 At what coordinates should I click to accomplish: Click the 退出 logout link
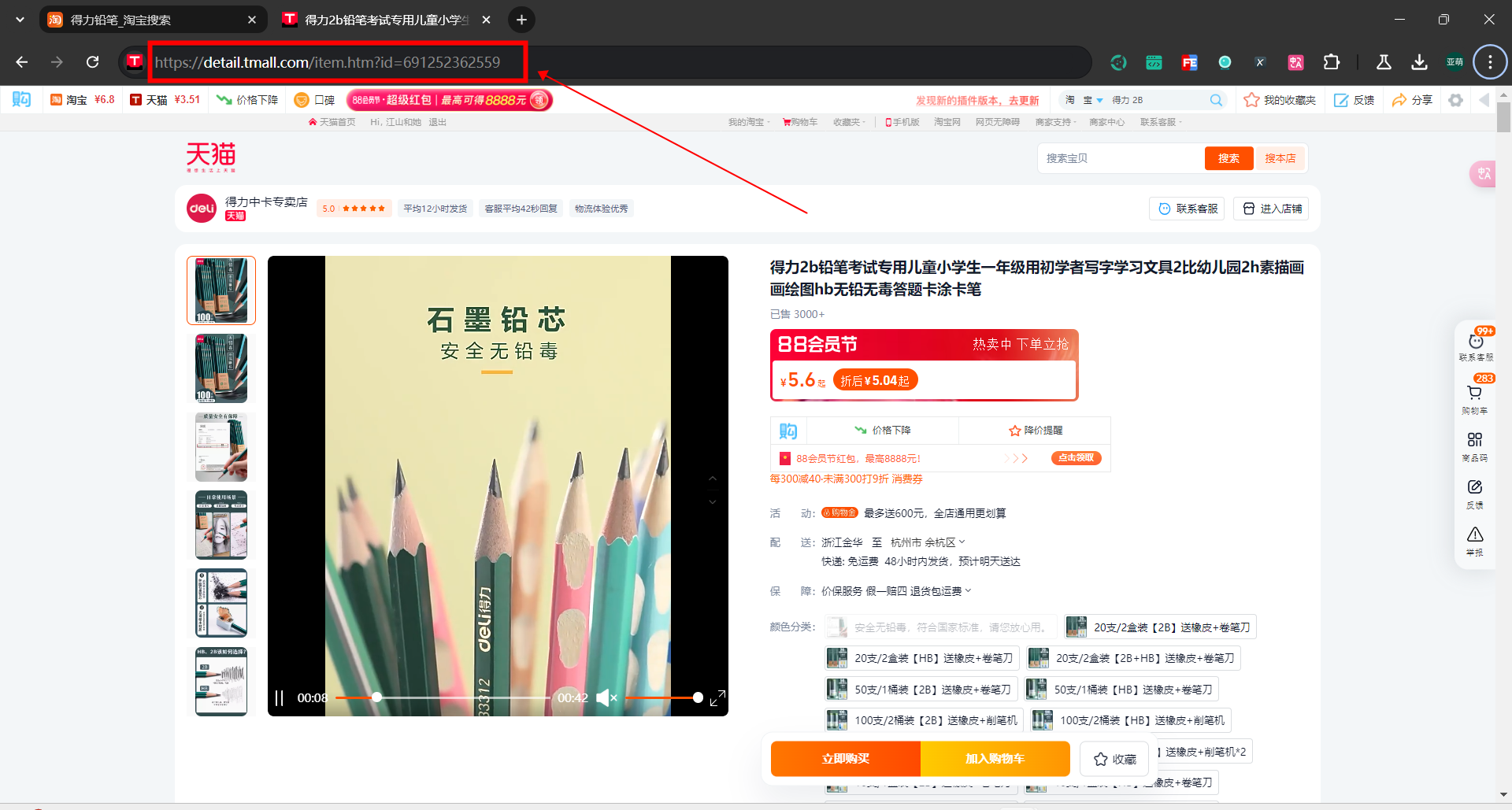point(437,122)
